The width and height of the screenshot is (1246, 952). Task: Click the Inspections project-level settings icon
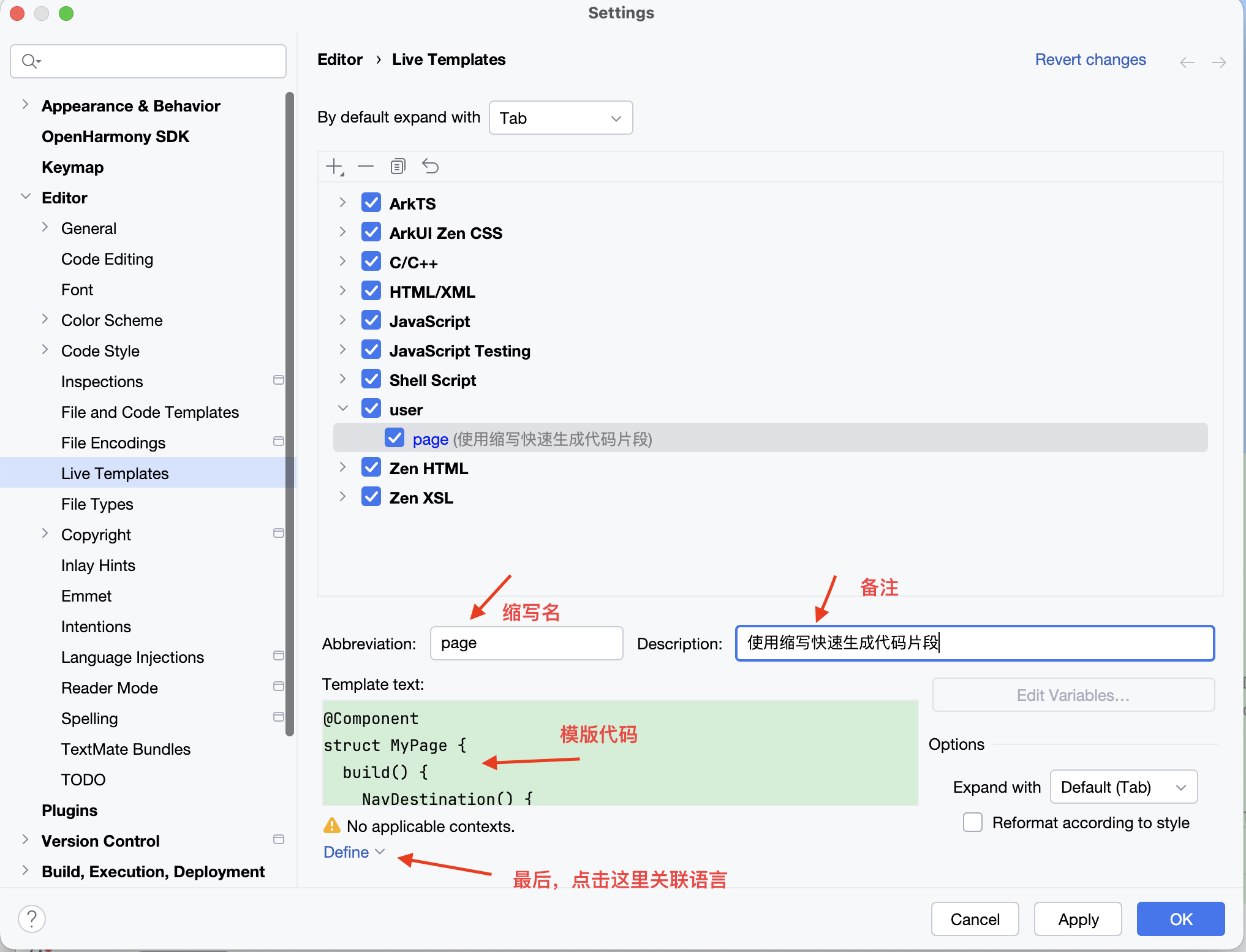pos(279,380)
